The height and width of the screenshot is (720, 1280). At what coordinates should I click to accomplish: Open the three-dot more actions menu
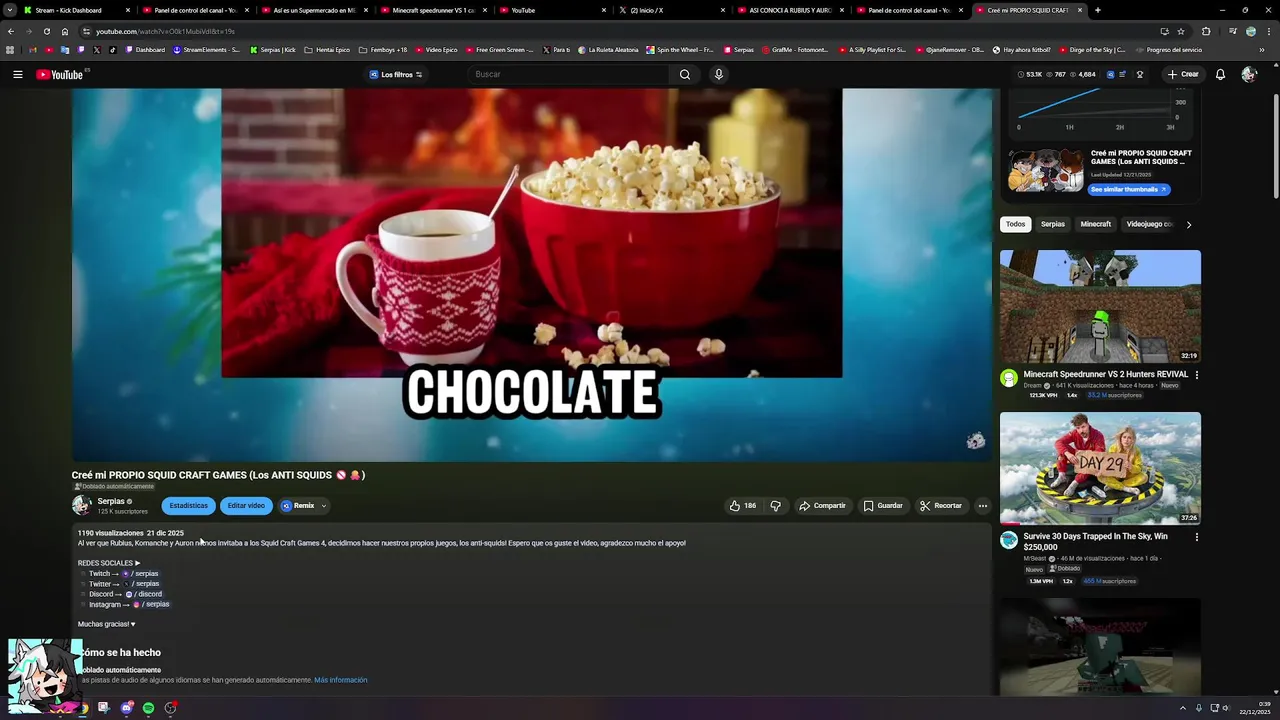click(x=982, y=506)
